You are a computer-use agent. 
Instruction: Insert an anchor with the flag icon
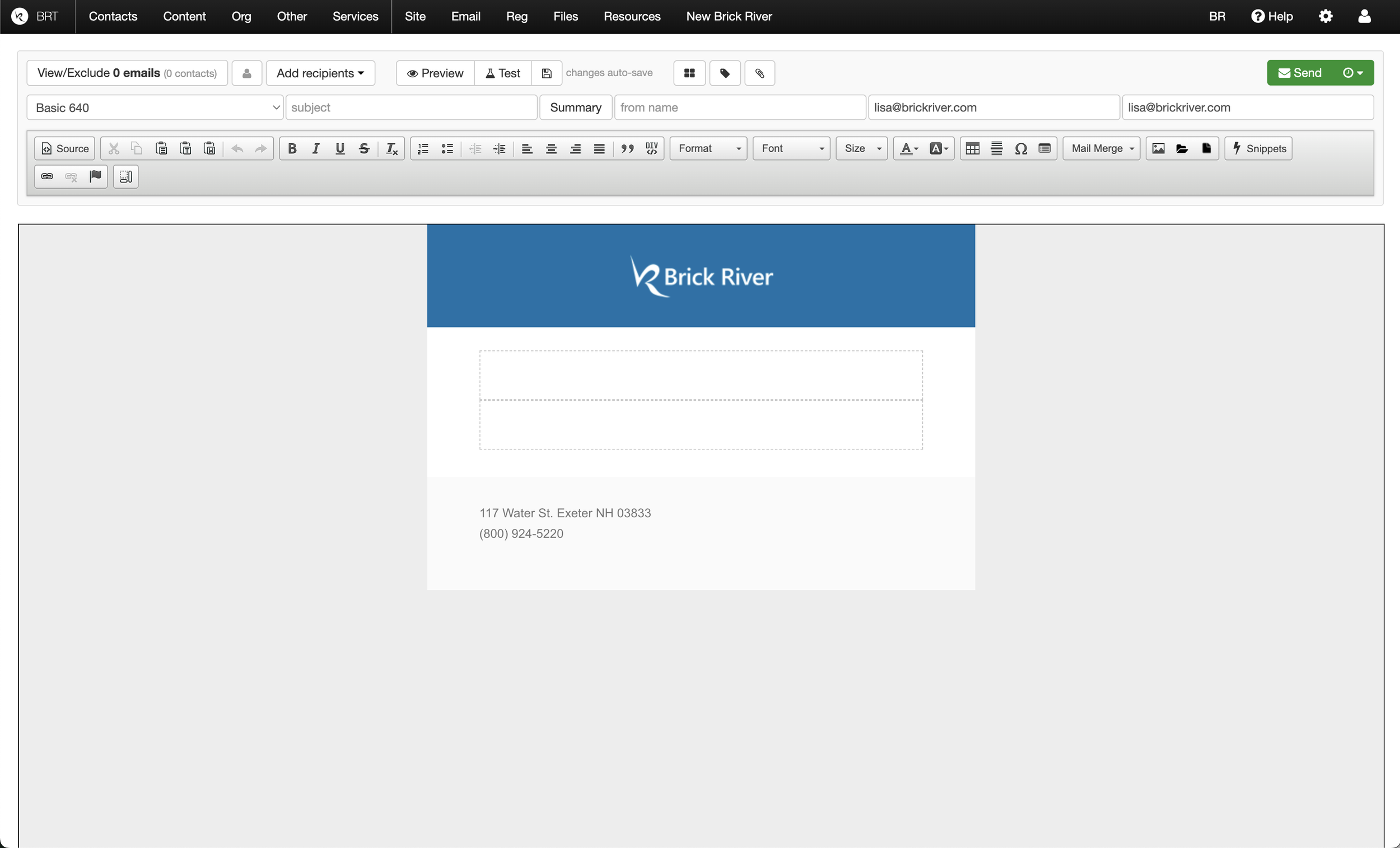point(95,177)
